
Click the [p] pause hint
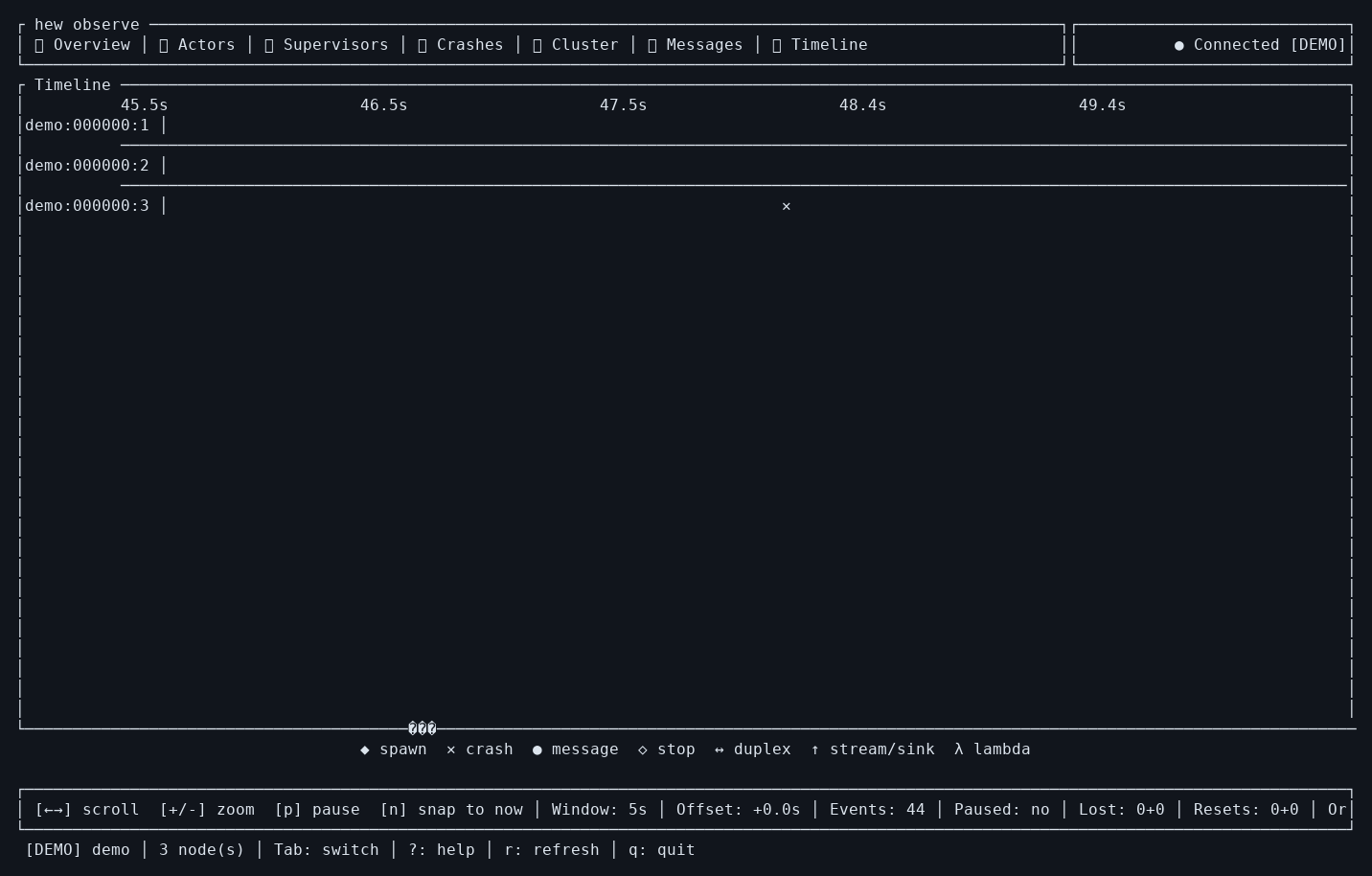pos(317,810)
